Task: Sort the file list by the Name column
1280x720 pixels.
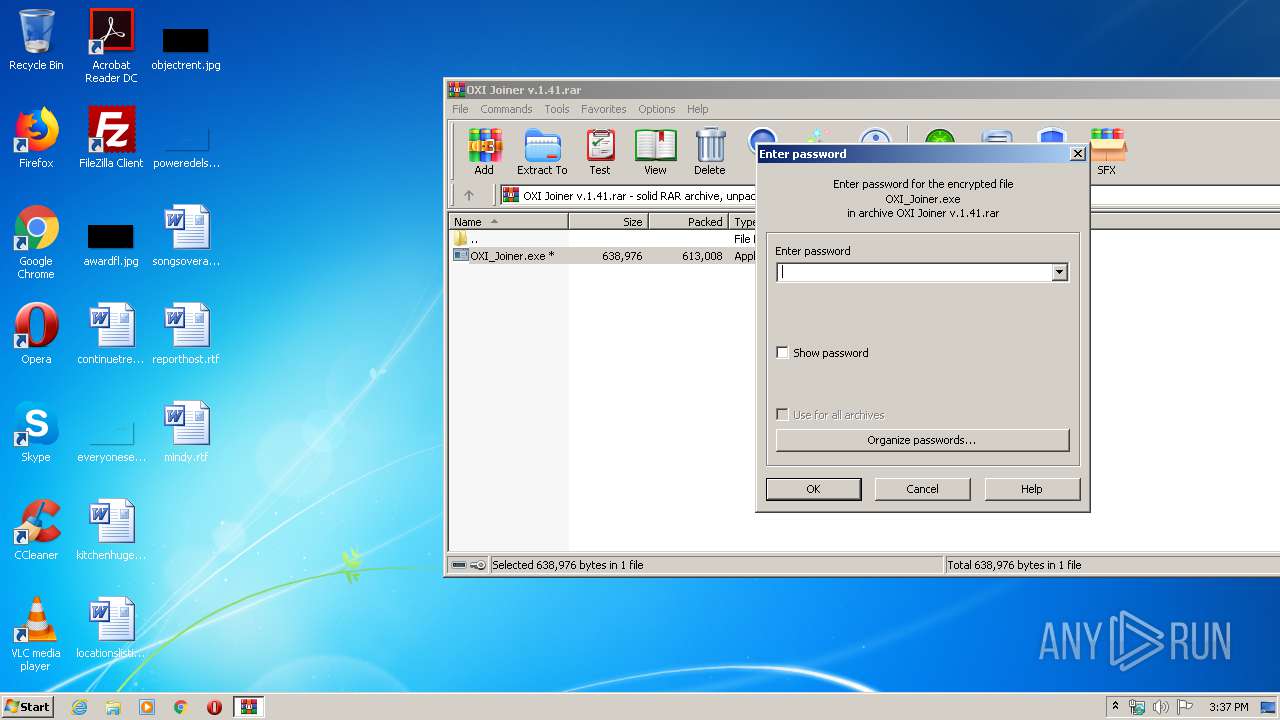Action: coord(508,222)
